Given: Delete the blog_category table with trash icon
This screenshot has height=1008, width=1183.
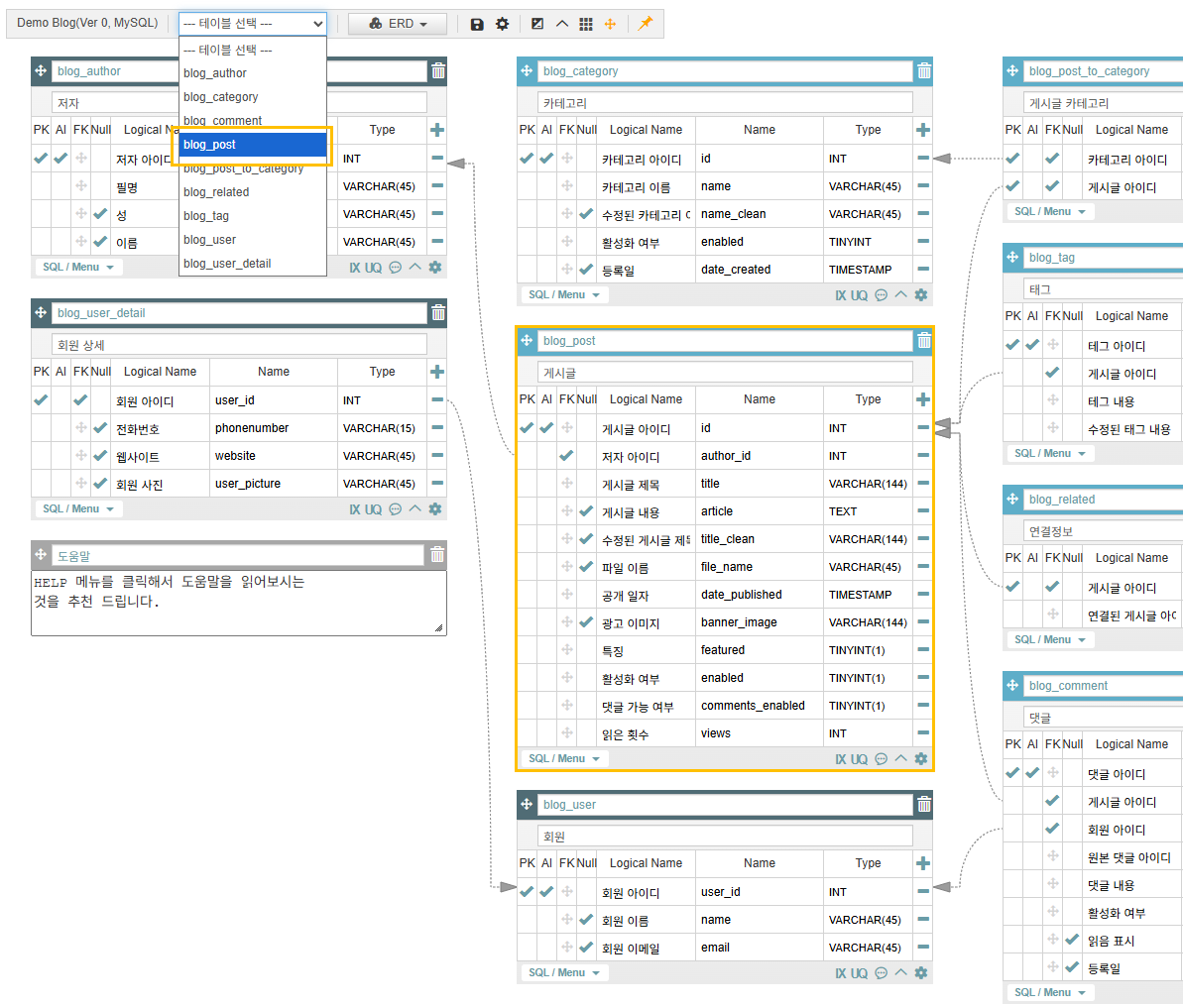Looking at the screenshot, I should 923,71.
